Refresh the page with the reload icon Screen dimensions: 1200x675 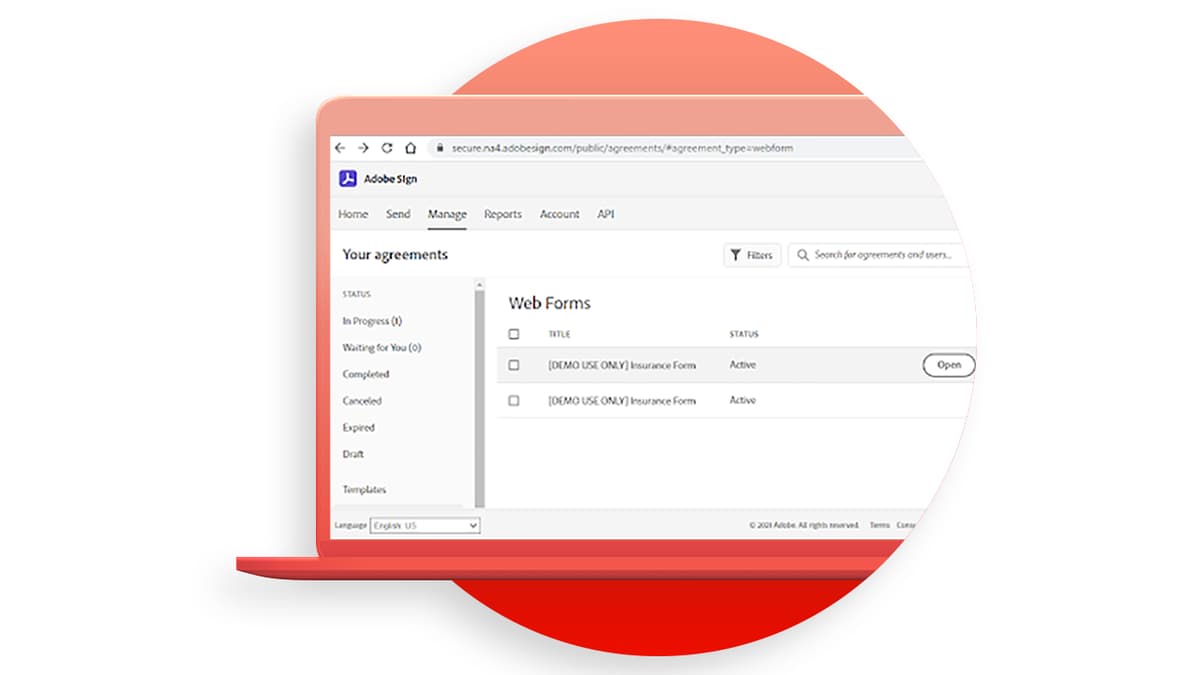[387, 147]
